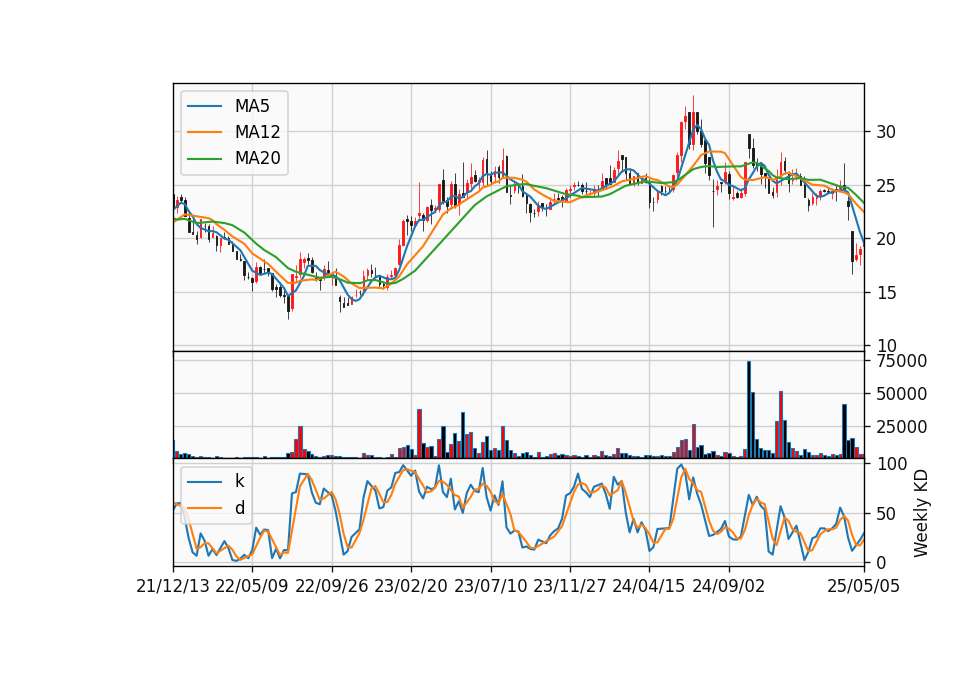Click the tallest volume bar near 75000

(x=749, y=410)
